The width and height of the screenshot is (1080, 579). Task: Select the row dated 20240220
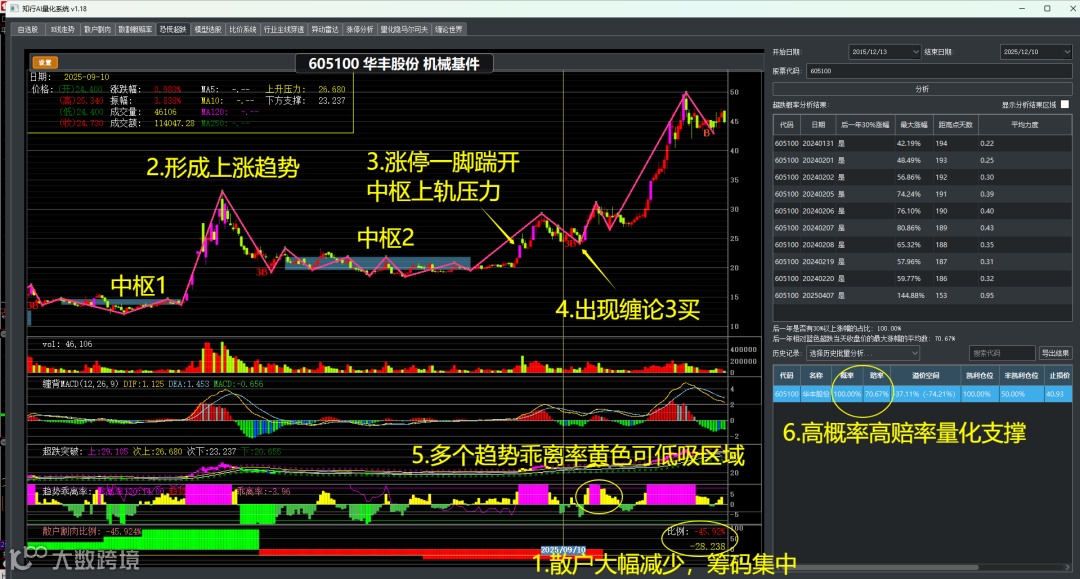tap(922, 278)
